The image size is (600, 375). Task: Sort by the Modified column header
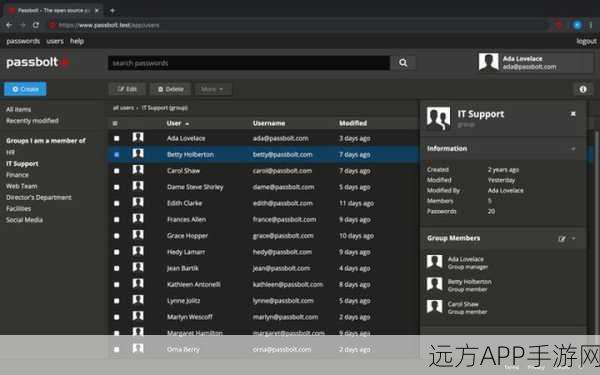353,123
